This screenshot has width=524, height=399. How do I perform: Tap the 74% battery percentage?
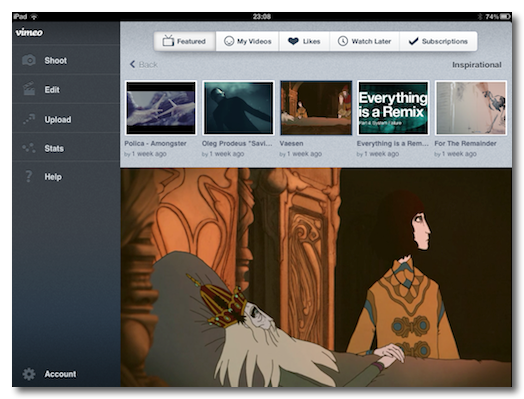coord(492,16)
